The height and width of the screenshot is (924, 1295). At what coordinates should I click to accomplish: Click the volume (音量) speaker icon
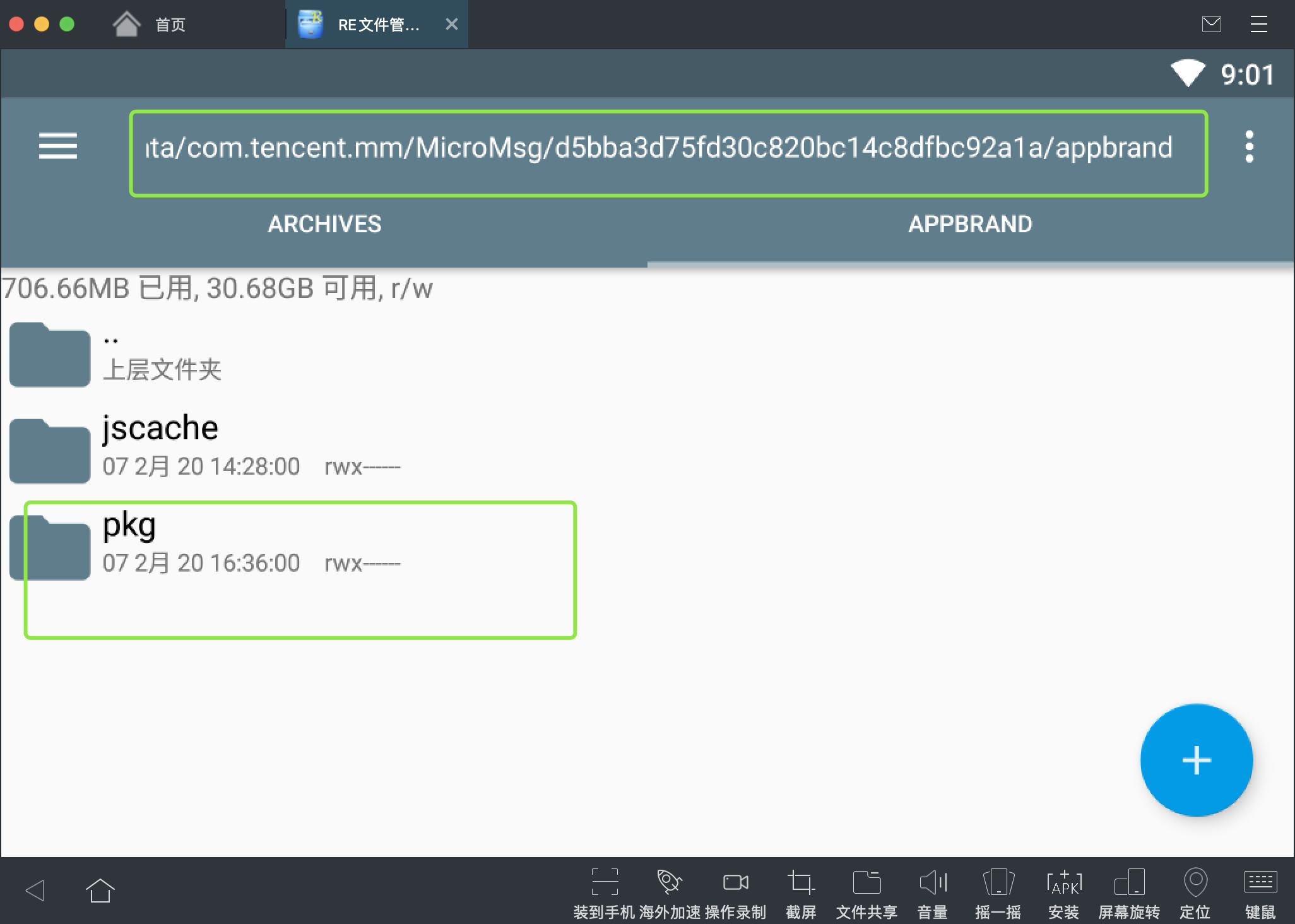click(932, 882)
